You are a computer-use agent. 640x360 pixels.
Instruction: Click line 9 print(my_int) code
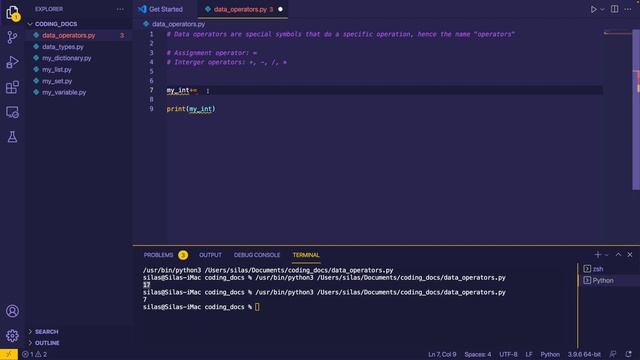click(x=191, y=109)
